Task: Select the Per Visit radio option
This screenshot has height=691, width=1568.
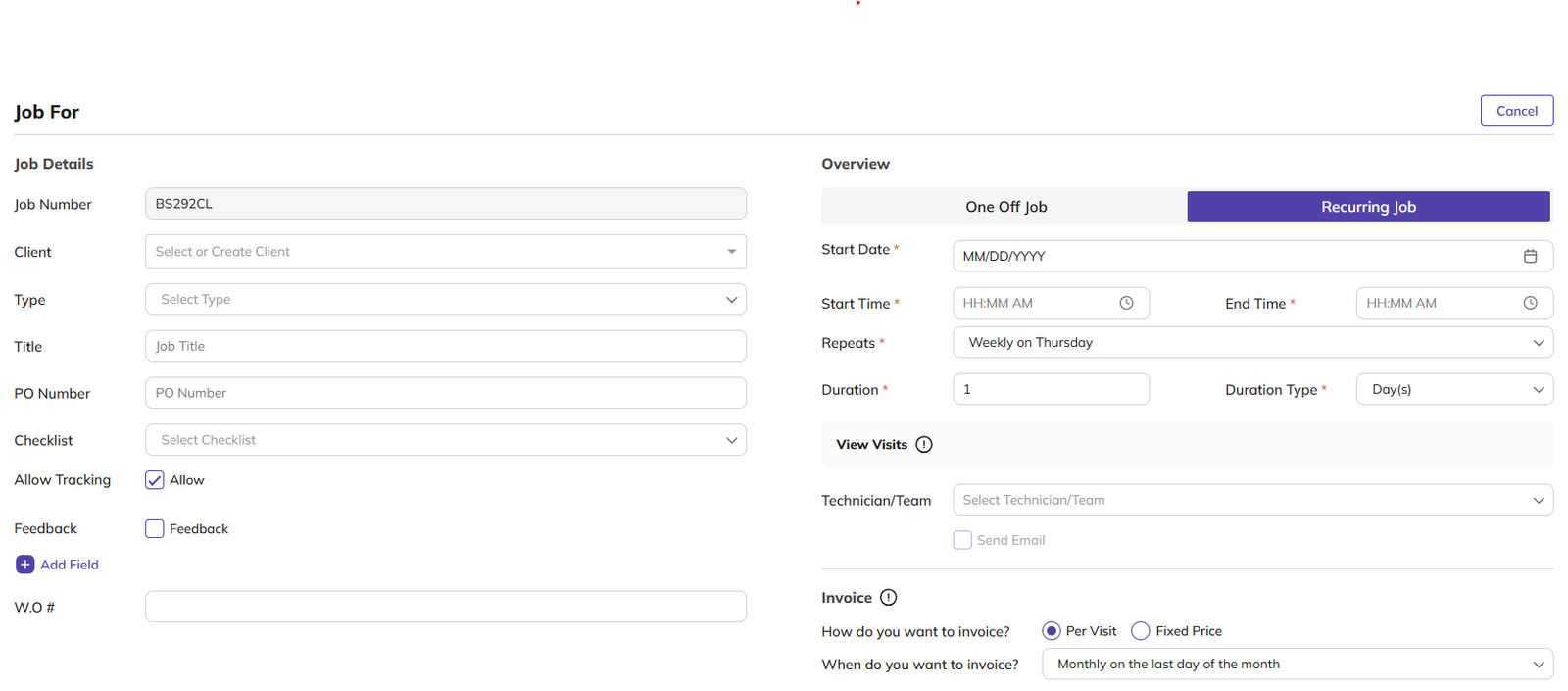Action: coord(1052,631)
